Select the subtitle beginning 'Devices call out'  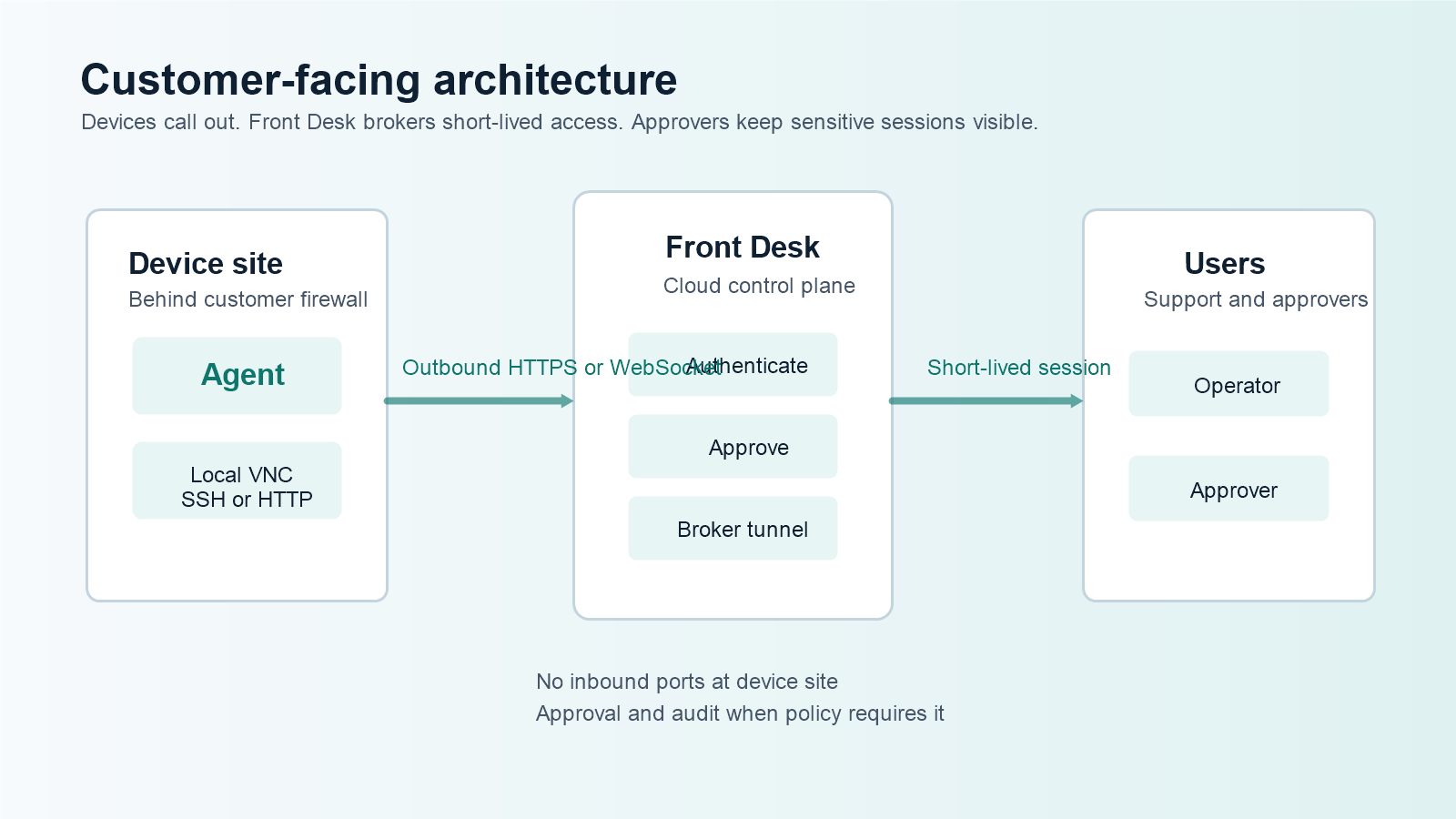pos(560,122)
